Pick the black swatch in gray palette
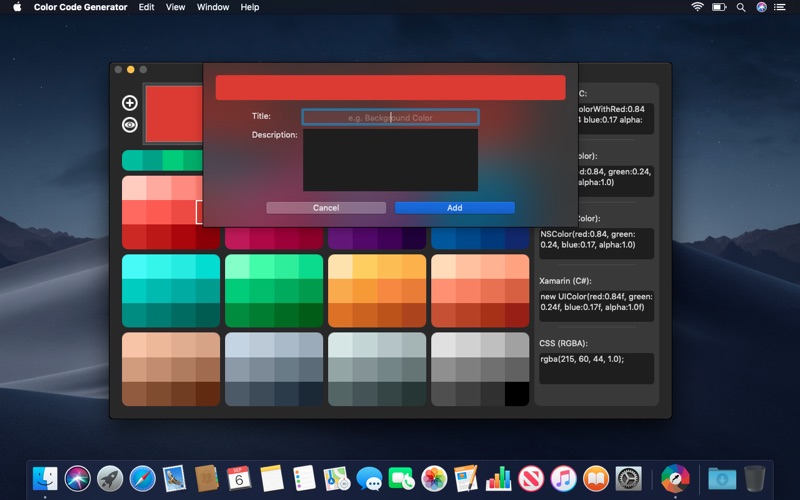Viewport: 800px width, 500px height. click(x=517, y=394)
